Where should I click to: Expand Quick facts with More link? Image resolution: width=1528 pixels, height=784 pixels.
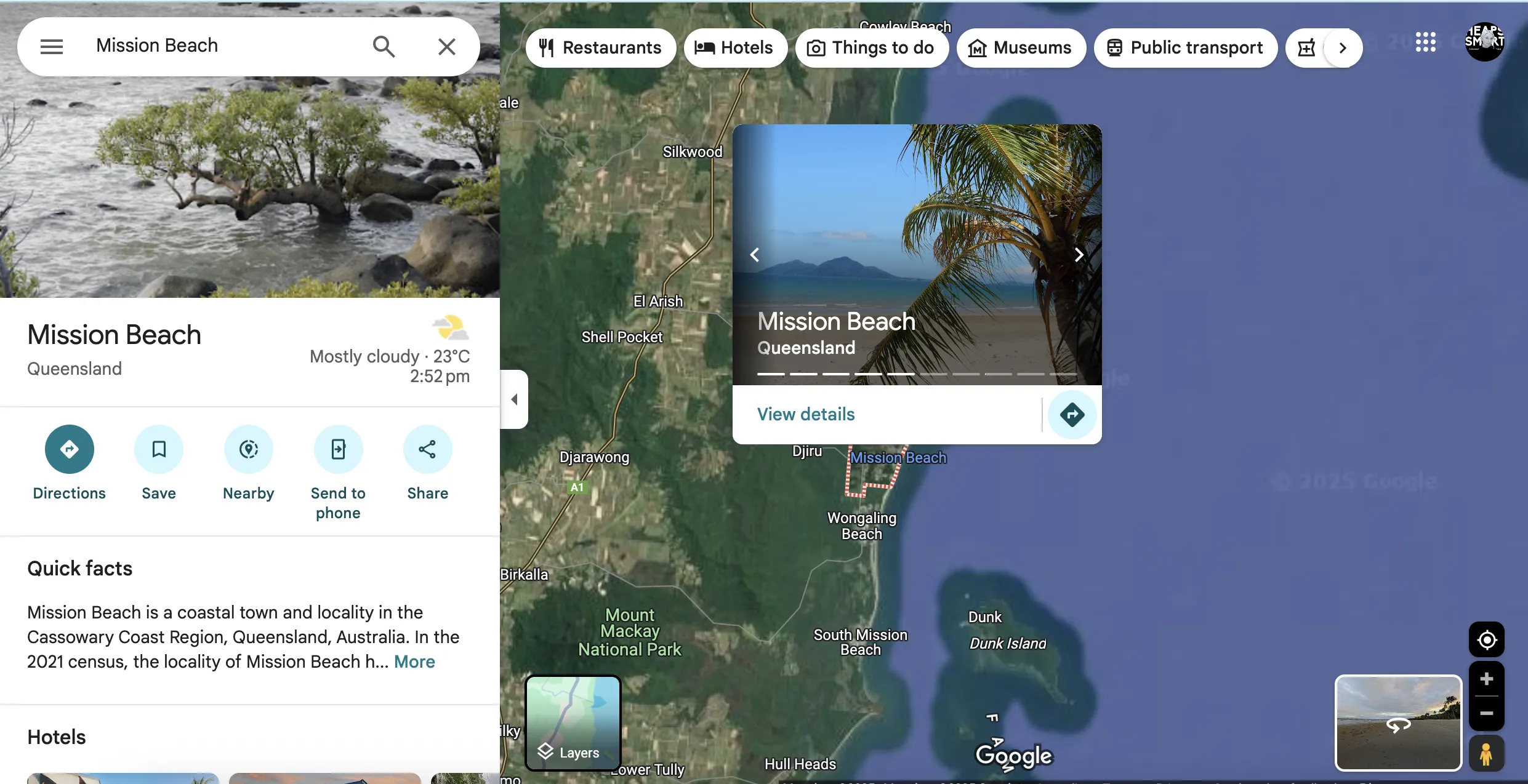click(x=414, y=662)
